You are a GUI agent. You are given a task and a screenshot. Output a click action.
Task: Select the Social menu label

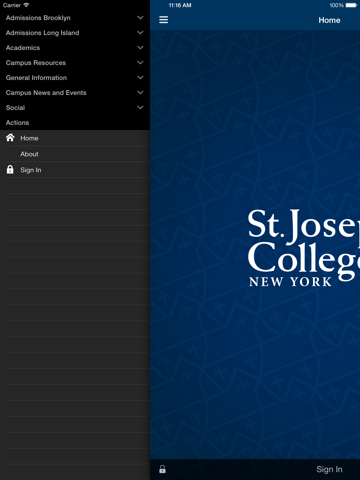(x=15, y=108)
